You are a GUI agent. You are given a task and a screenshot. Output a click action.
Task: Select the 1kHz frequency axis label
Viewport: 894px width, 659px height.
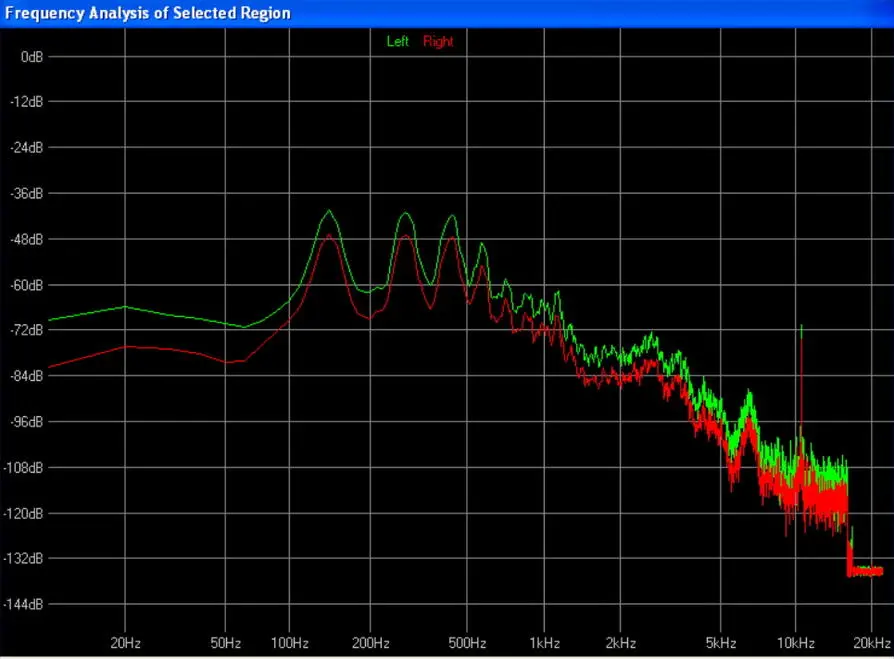tap(544, 642)
